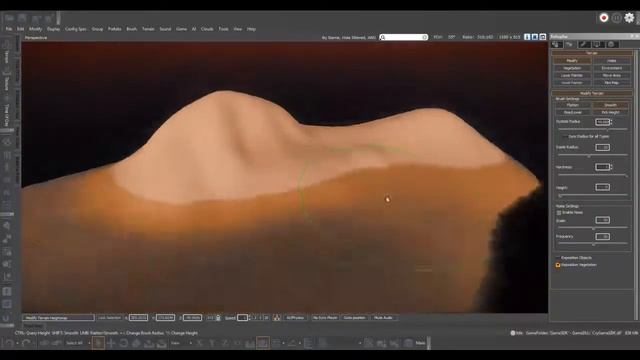Click the Goto position button

(x=355, y=318)
